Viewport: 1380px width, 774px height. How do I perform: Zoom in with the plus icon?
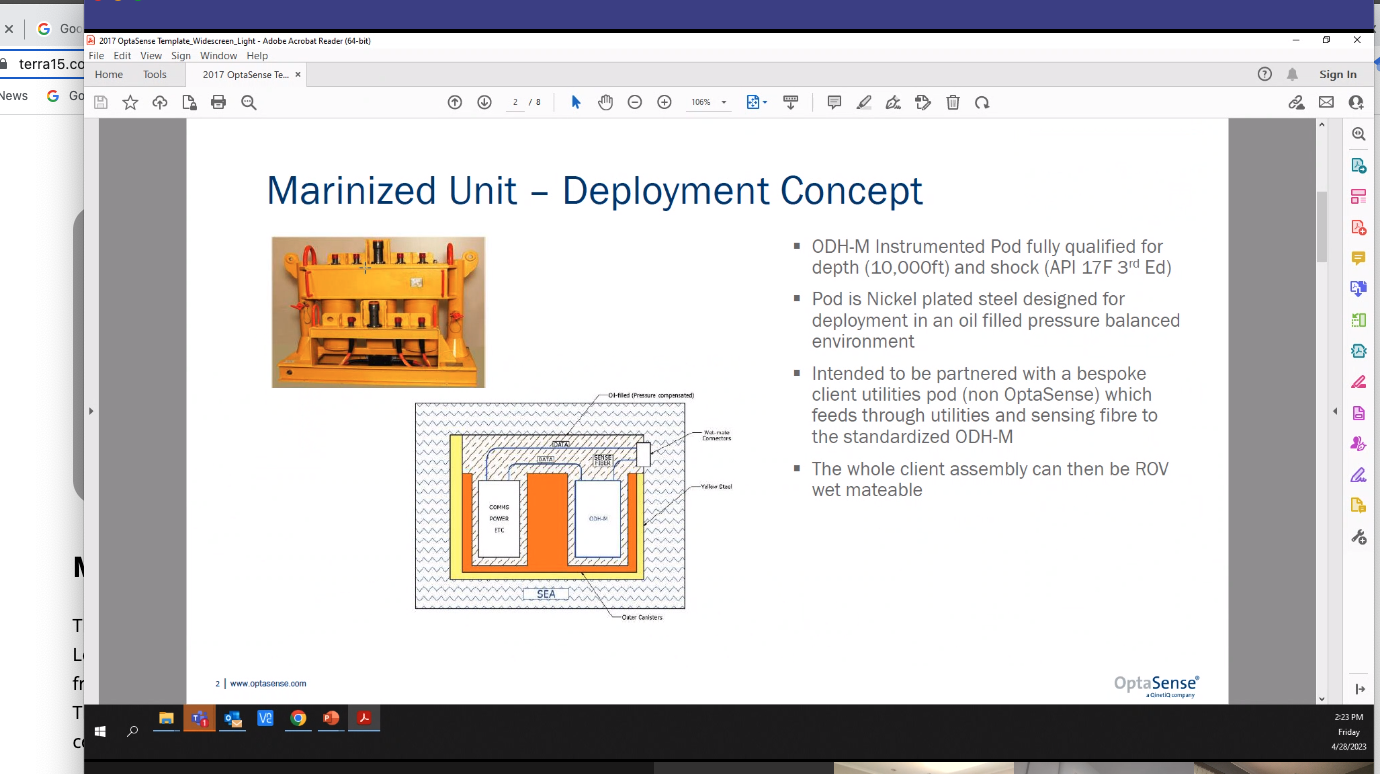point(664,102)
